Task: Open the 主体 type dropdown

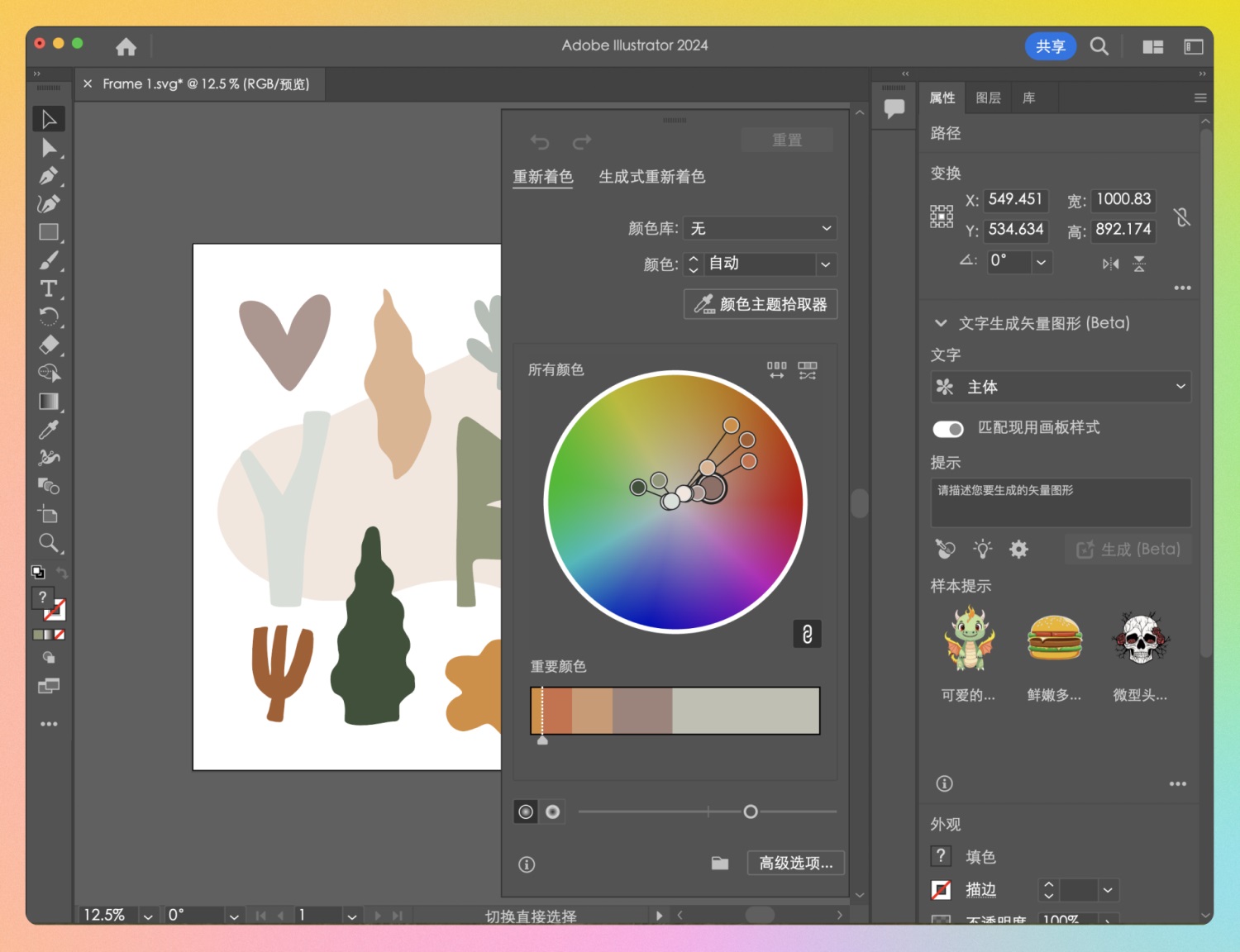Action: tap(1061, 387)
